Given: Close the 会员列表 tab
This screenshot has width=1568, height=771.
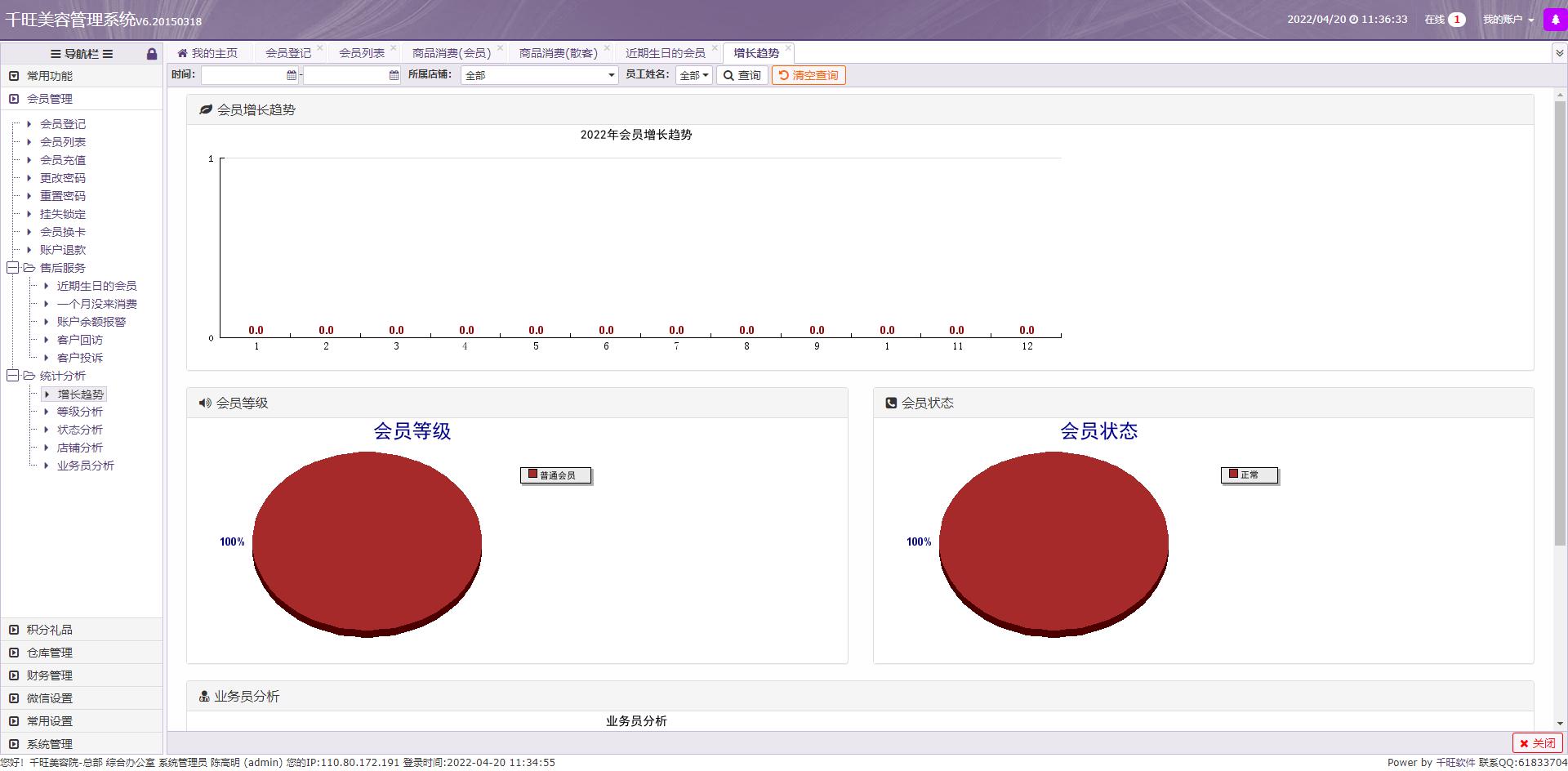Looking at the screenshot, I should [x=393, y=47].
